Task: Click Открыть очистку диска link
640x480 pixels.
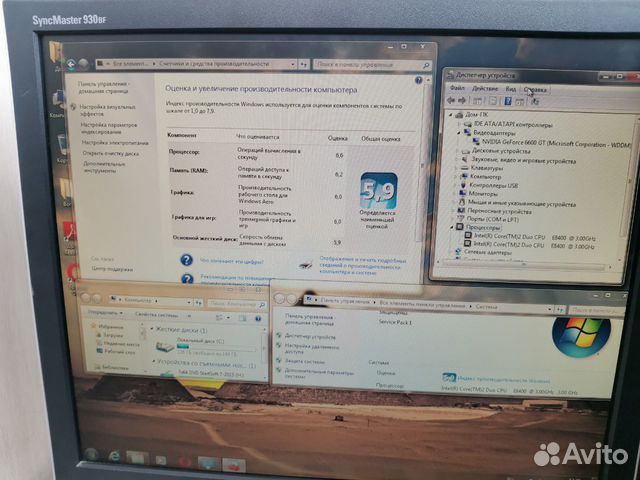Action: pos(111,153)
